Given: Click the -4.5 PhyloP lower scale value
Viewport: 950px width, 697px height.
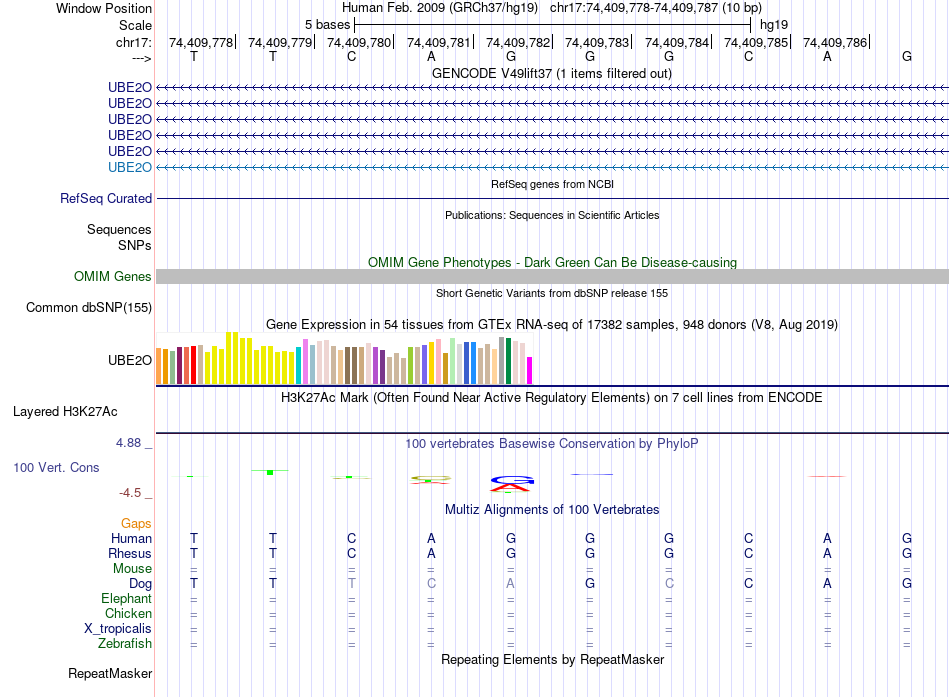Looking at the screenshot, I should coord(130,493).
